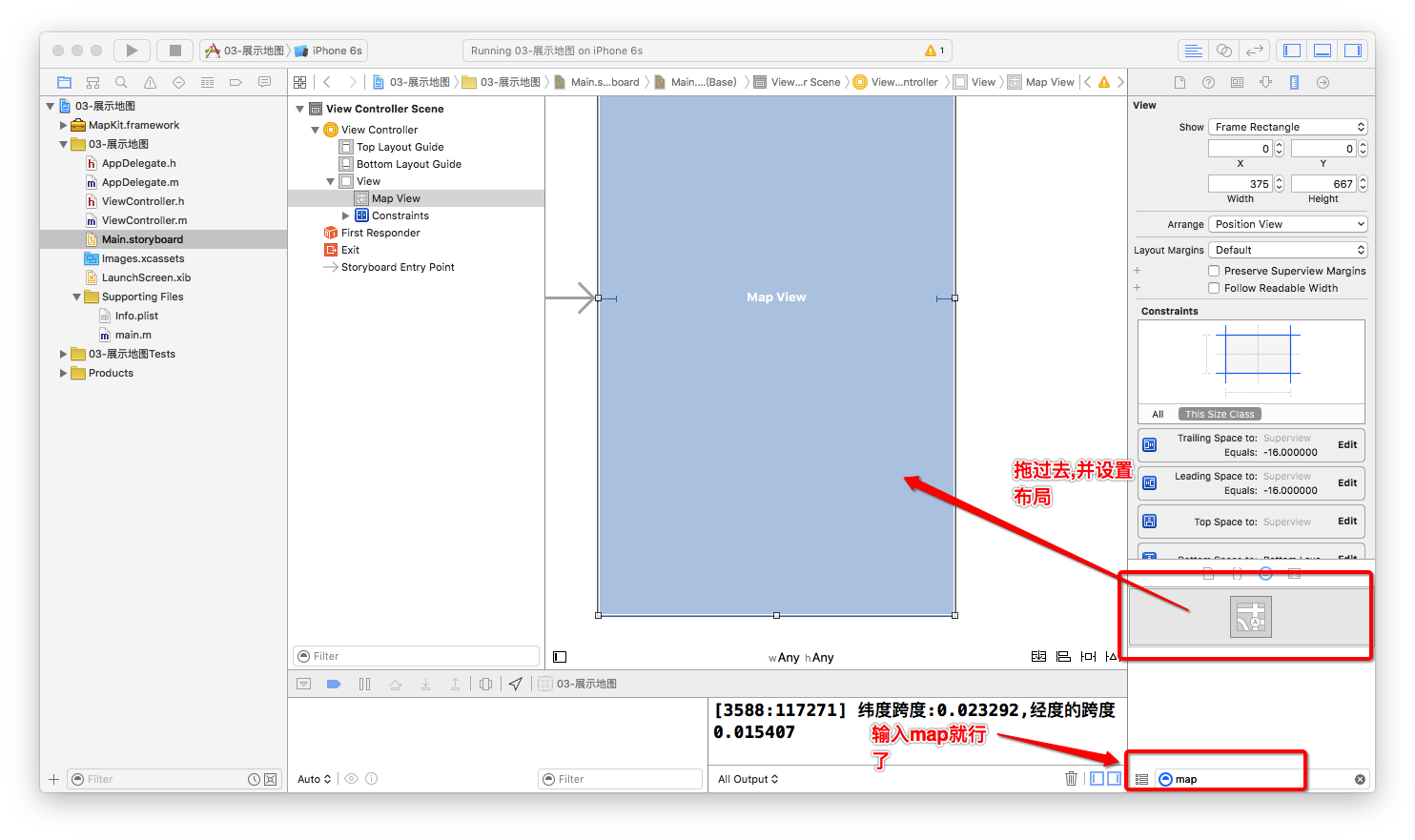The height and width of the screenshot is (840, 1415).
Task: Pause program execution
Action: (364, 684)
